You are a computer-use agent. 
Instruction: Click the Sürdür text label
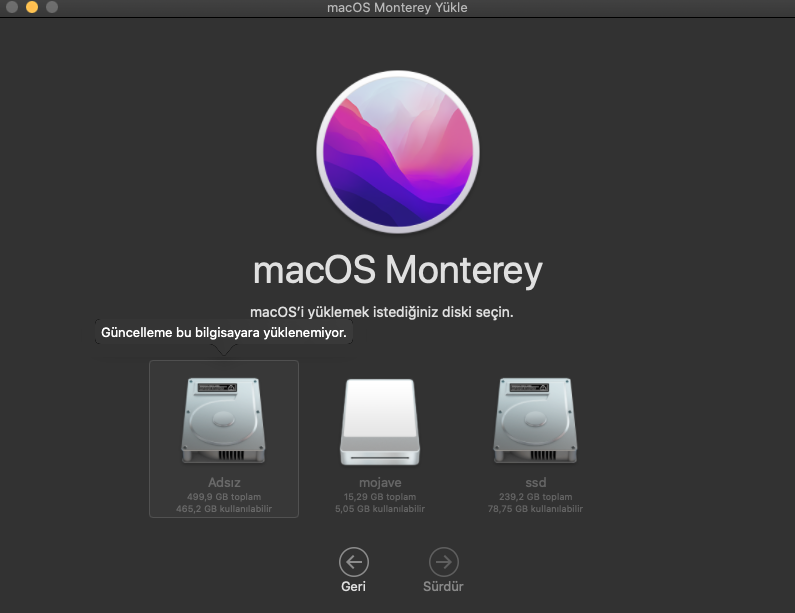coord(443,586)
